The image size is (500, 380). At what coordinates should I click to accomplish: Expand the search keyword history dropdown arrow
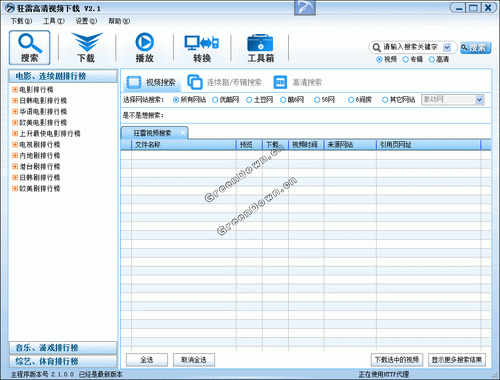tap(447, 47)
